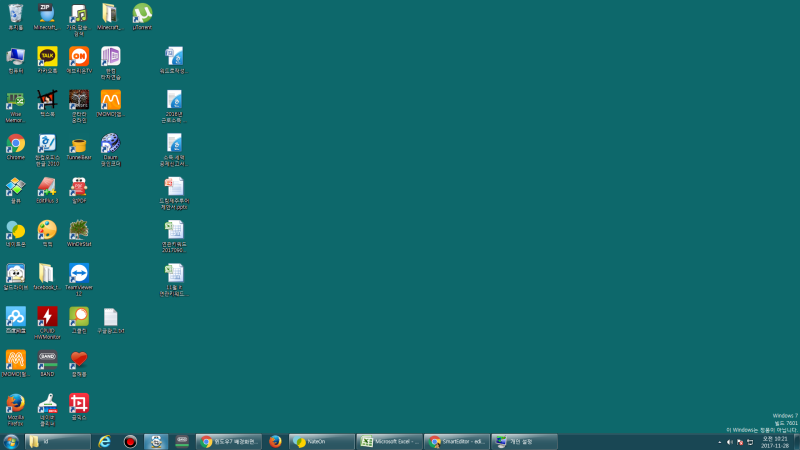Launch the dark tree game shortcut
Image resolution: width=800 pixels, height=450 pixels.
(x=79, y=107)
